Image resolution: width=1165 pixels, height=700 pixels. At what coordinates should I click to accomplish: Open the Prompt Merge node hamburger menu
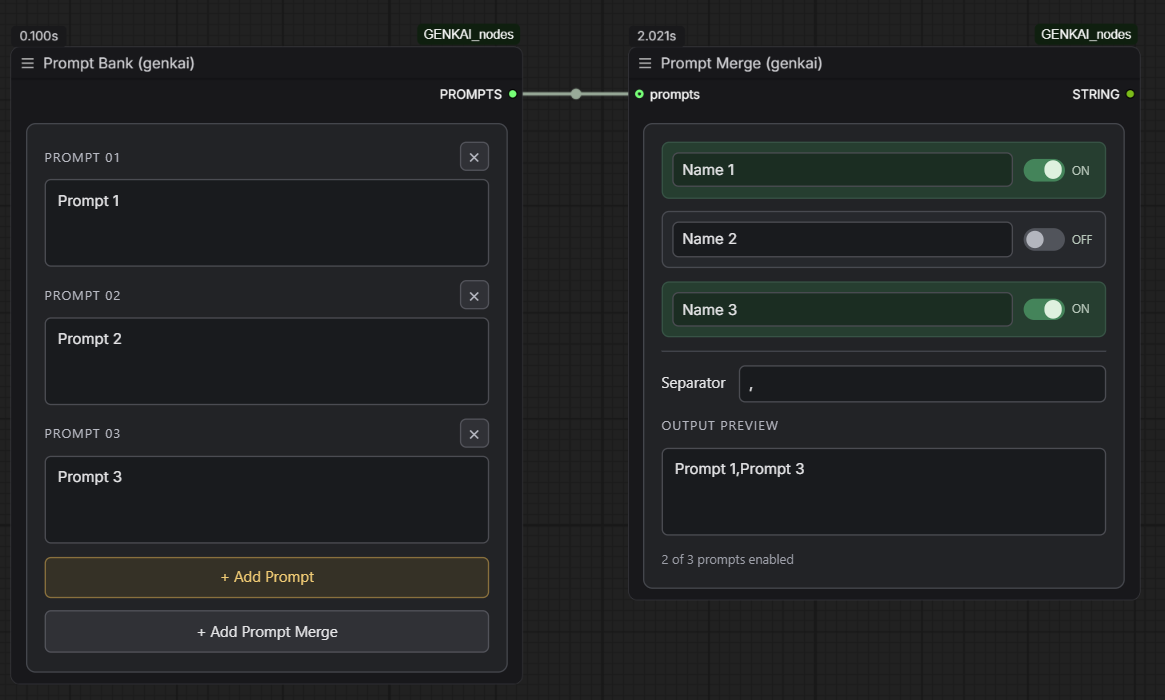tap(645, 63)
